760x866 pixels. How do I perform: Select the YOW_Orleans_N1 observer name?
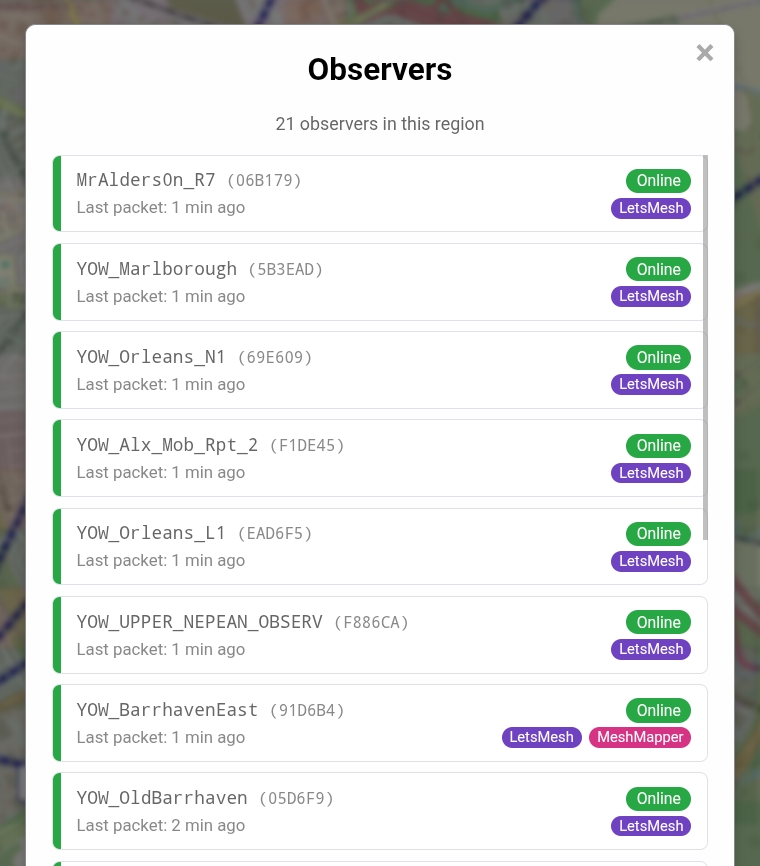152,357
